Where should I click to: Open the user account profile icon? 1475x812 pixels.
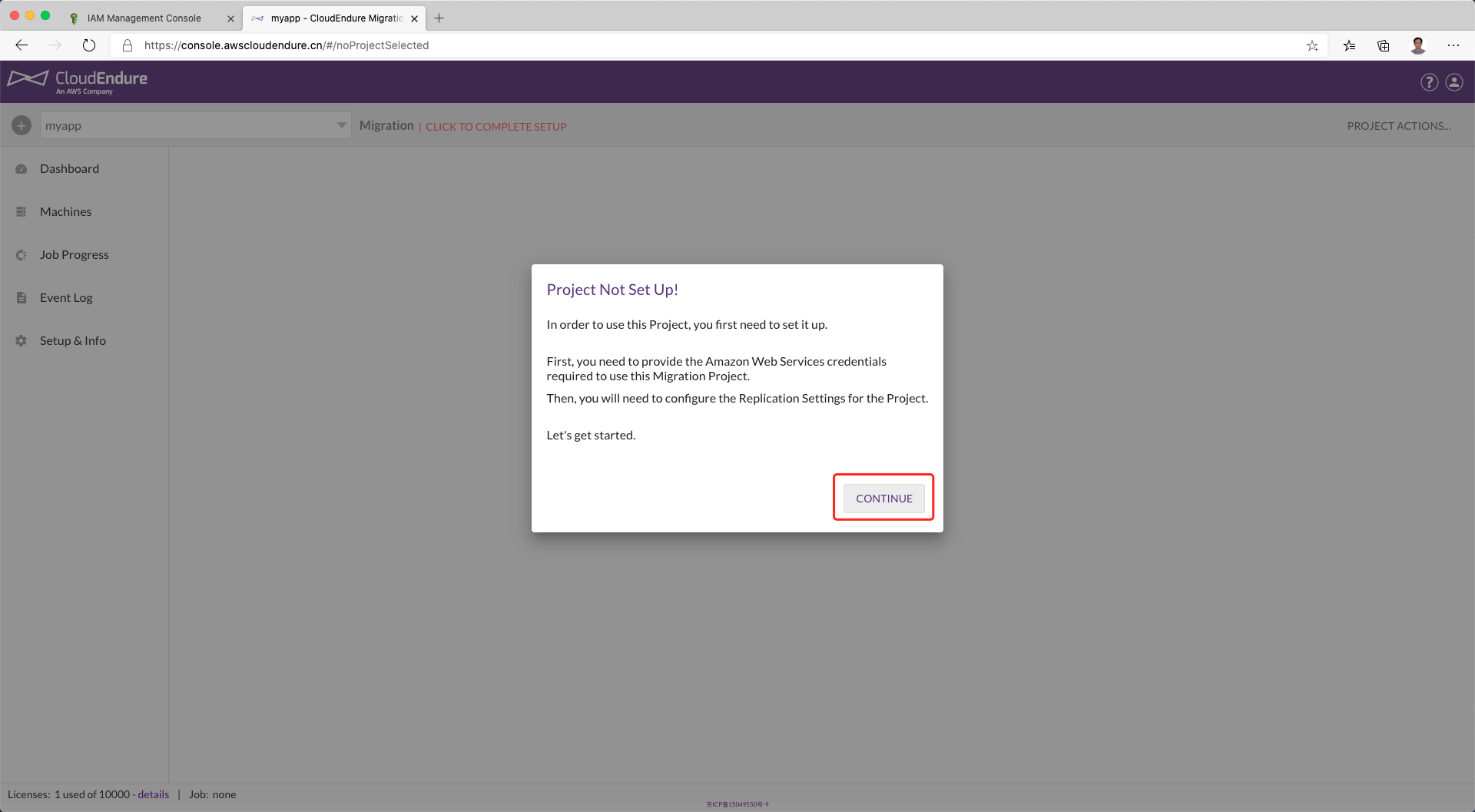click(1454, 82)
